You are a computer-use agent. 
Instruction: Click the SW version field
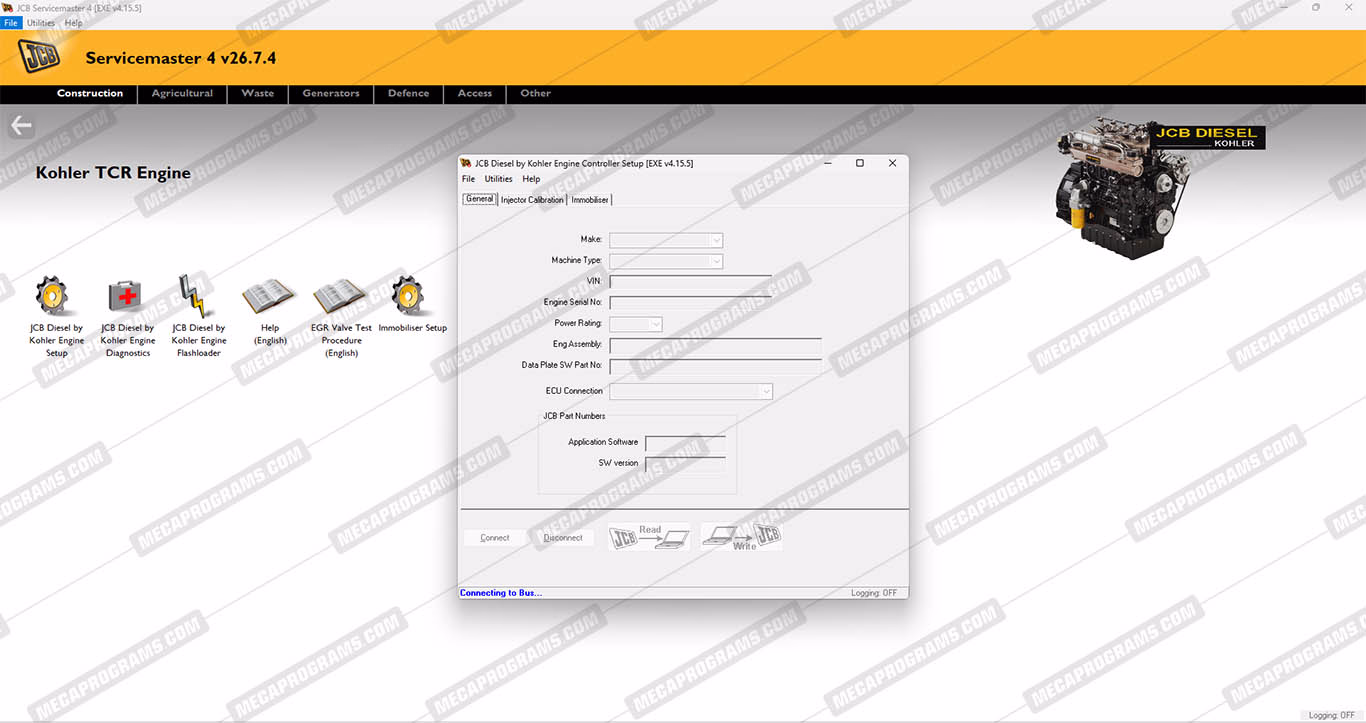click(x=686, y=464)
